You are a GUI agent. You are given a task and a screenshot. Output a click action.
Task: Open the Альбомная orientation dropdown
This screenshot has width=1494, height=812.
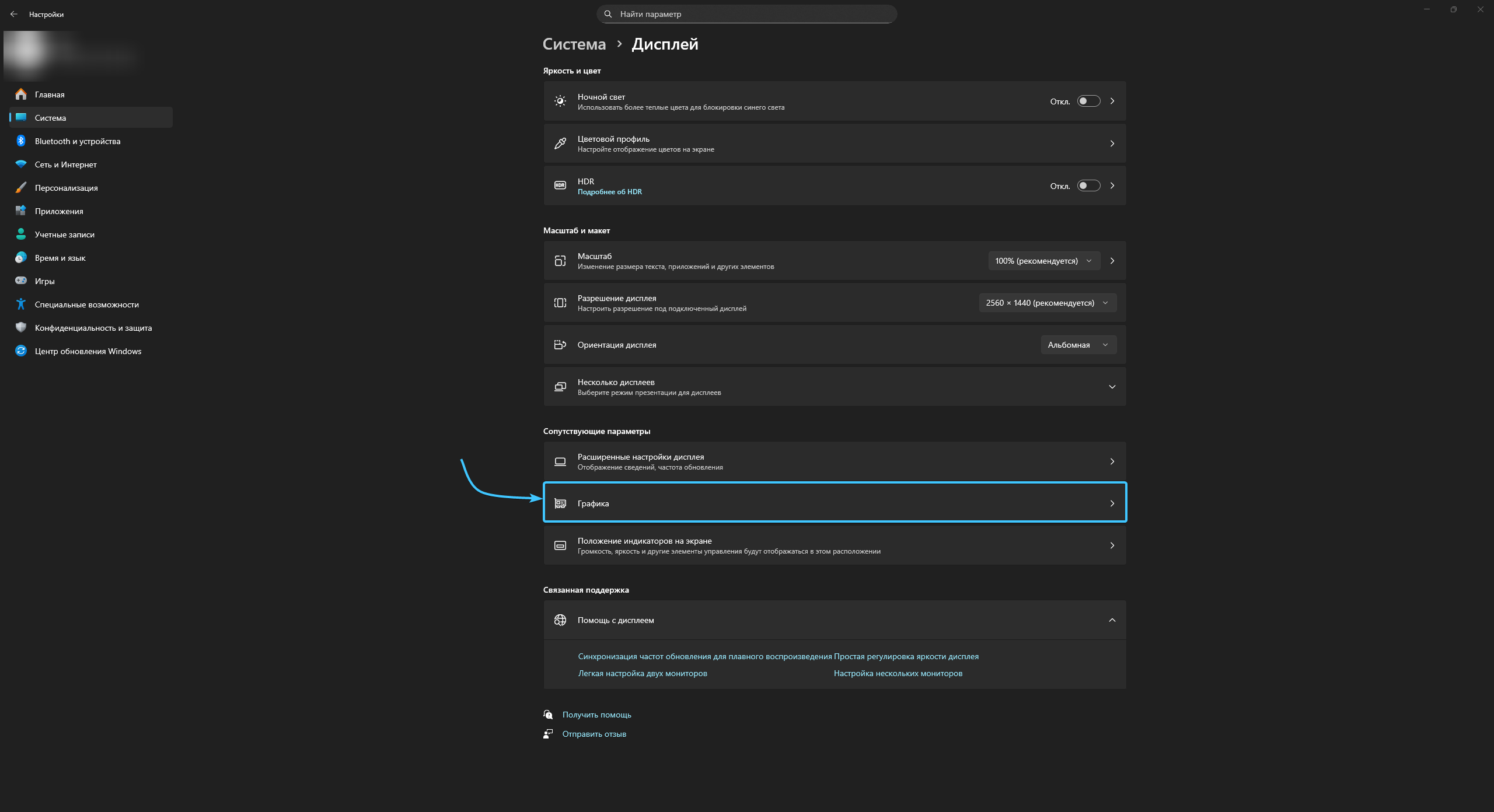pos(1078,345)
